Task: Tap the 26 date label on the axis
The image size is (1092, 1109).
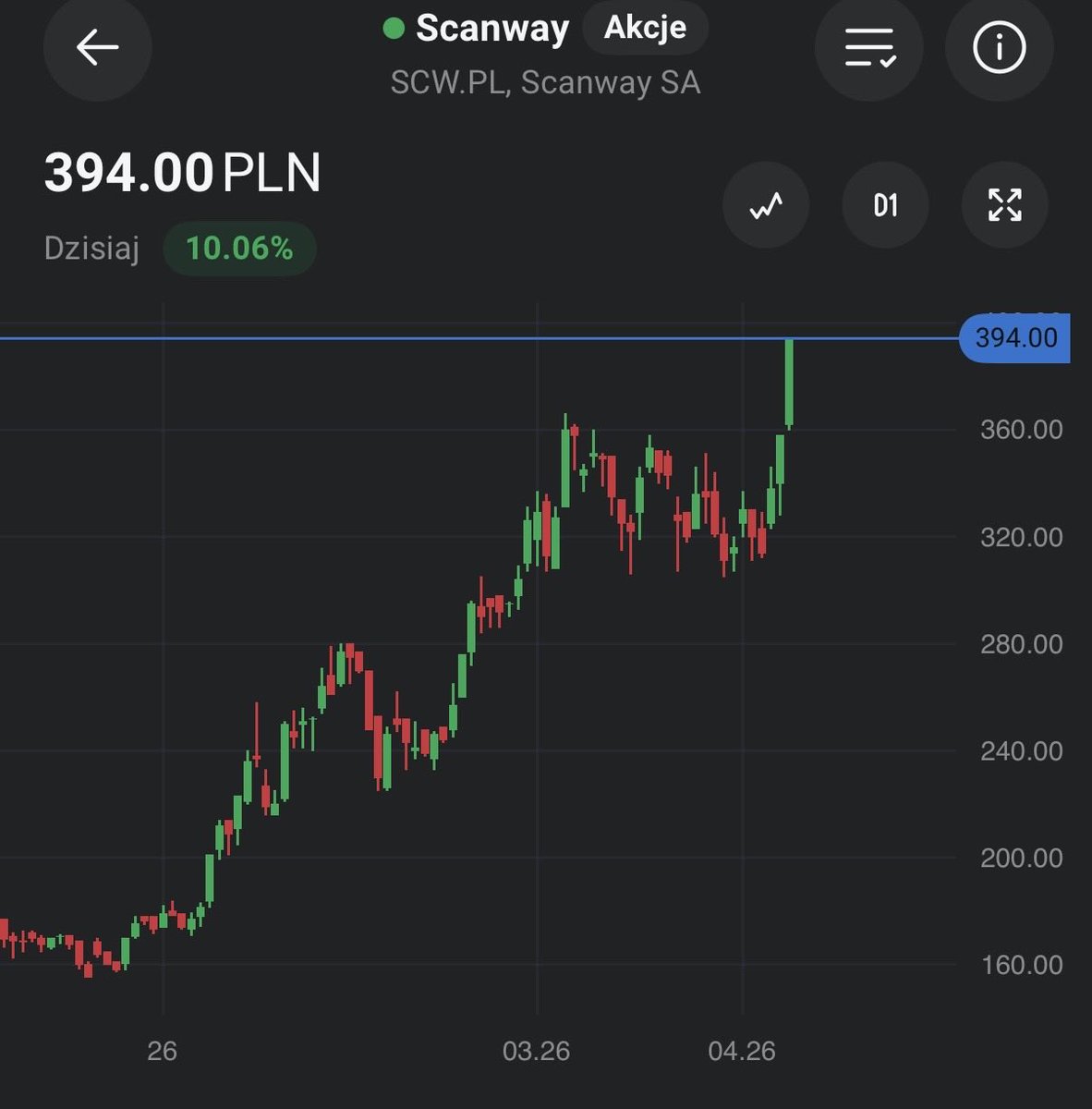Action: [163, 1051]
